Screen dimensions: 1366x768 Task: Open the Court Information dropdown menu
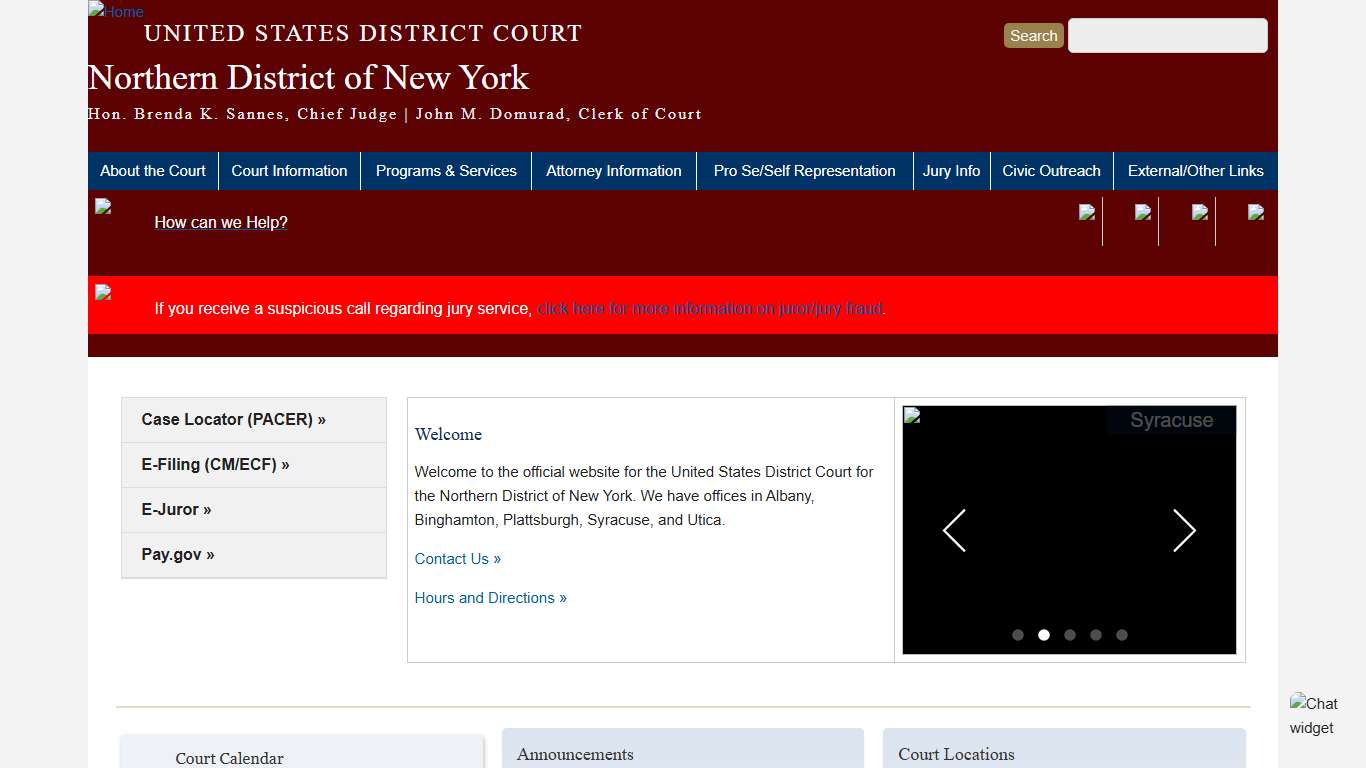click(x=289, y=170)
